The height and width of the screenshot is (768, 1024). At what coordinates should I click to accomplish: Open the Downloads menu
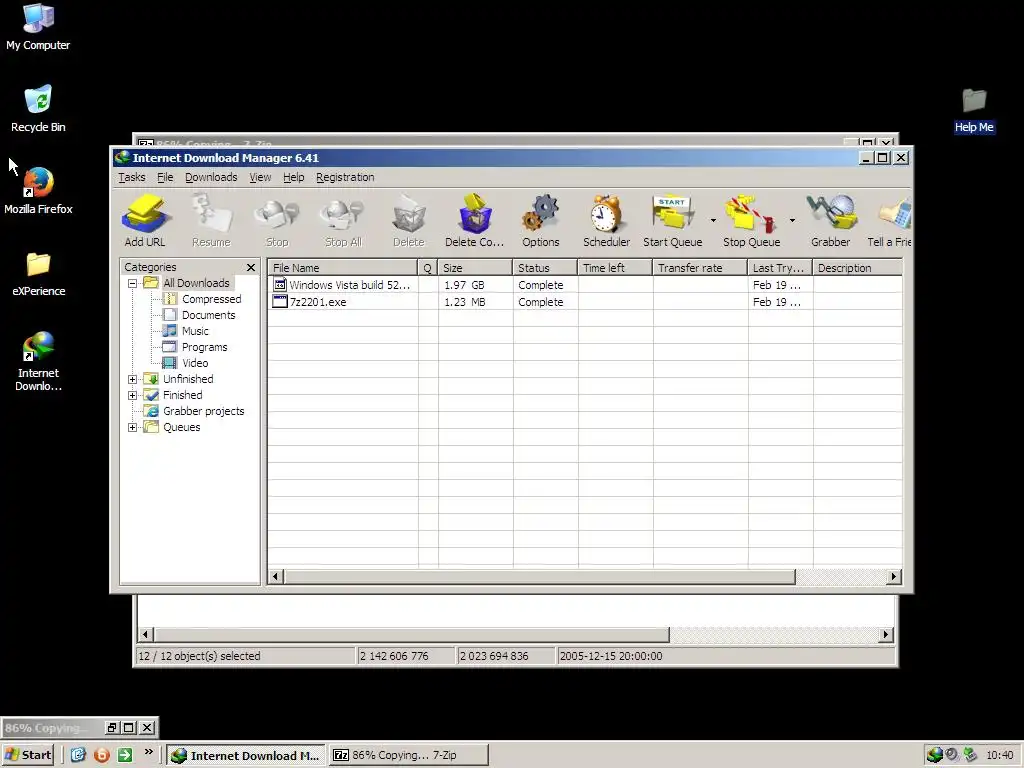[211, 177]
